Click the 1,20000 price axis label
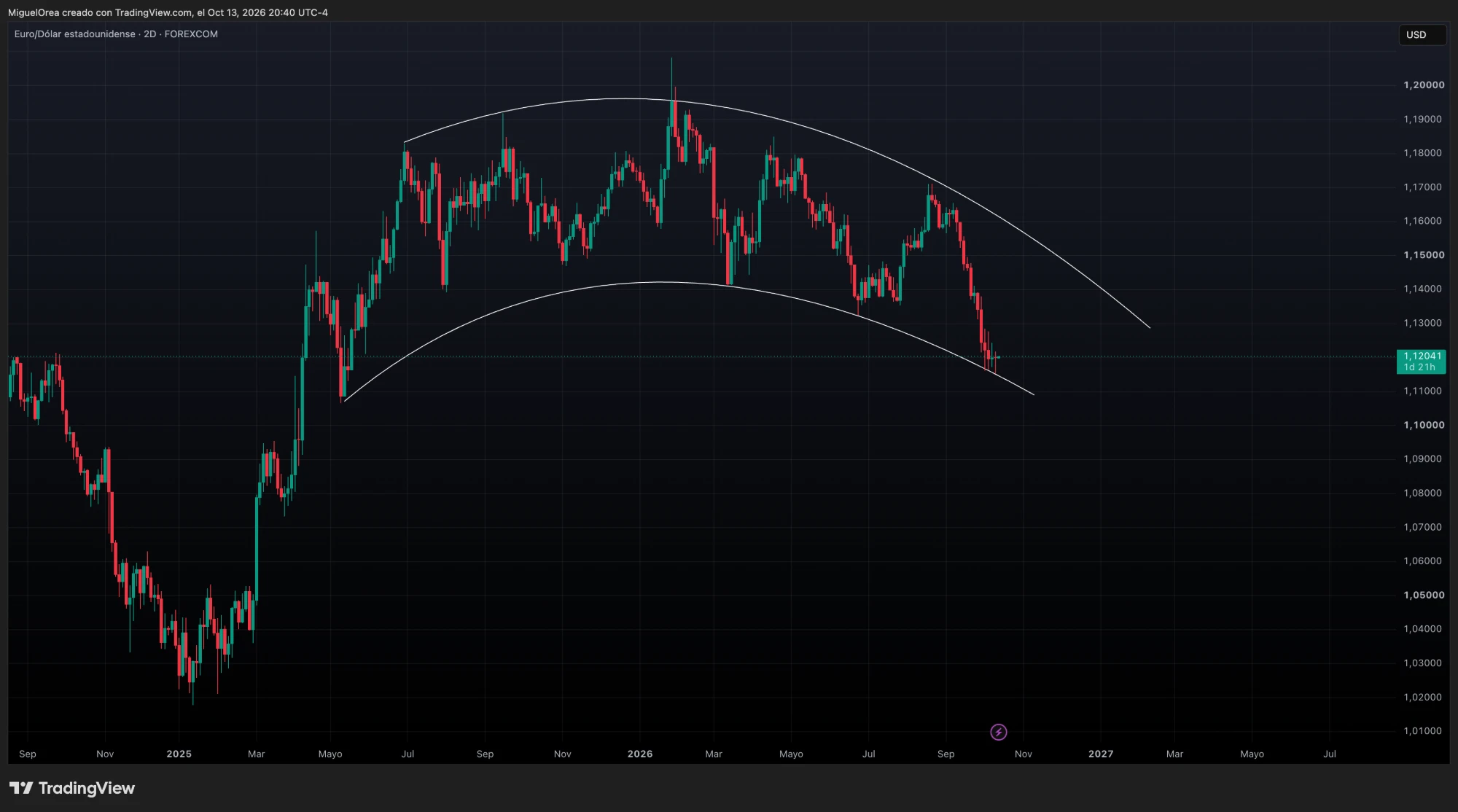 click(1424, 85)
